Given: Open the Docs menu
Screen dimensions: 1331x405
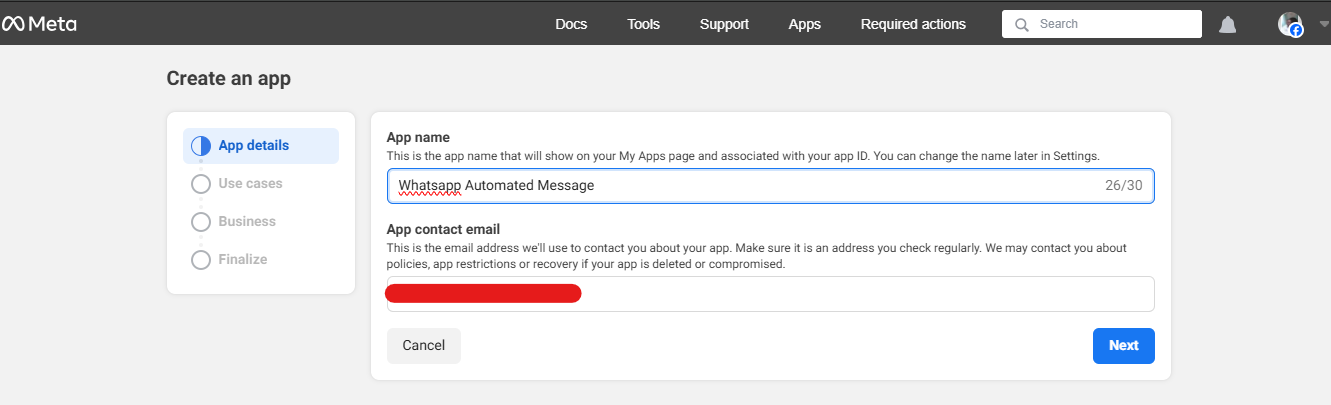Looking at the screenshot, I should [x=571, y=24].
